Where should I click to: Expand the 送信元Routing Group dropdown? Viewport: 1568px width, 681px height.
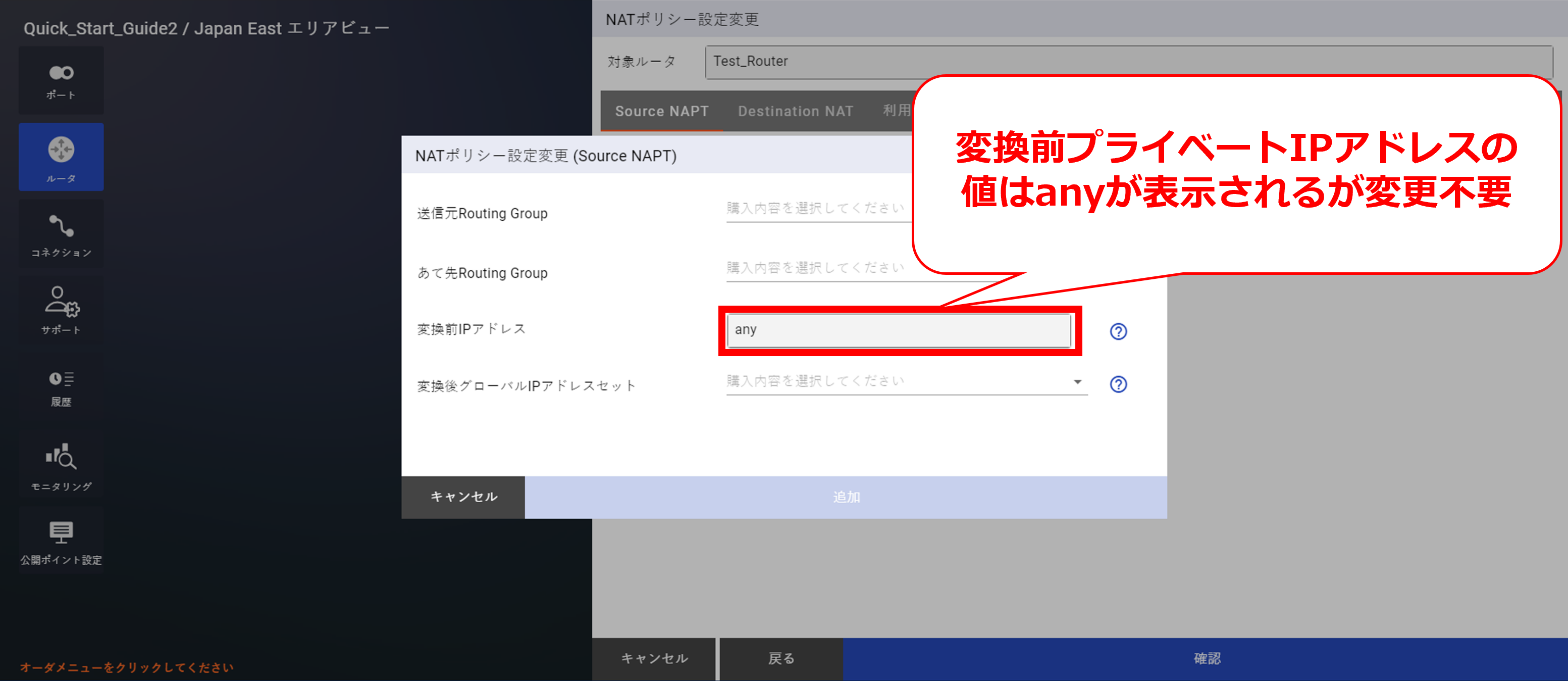tap(816, 208)
